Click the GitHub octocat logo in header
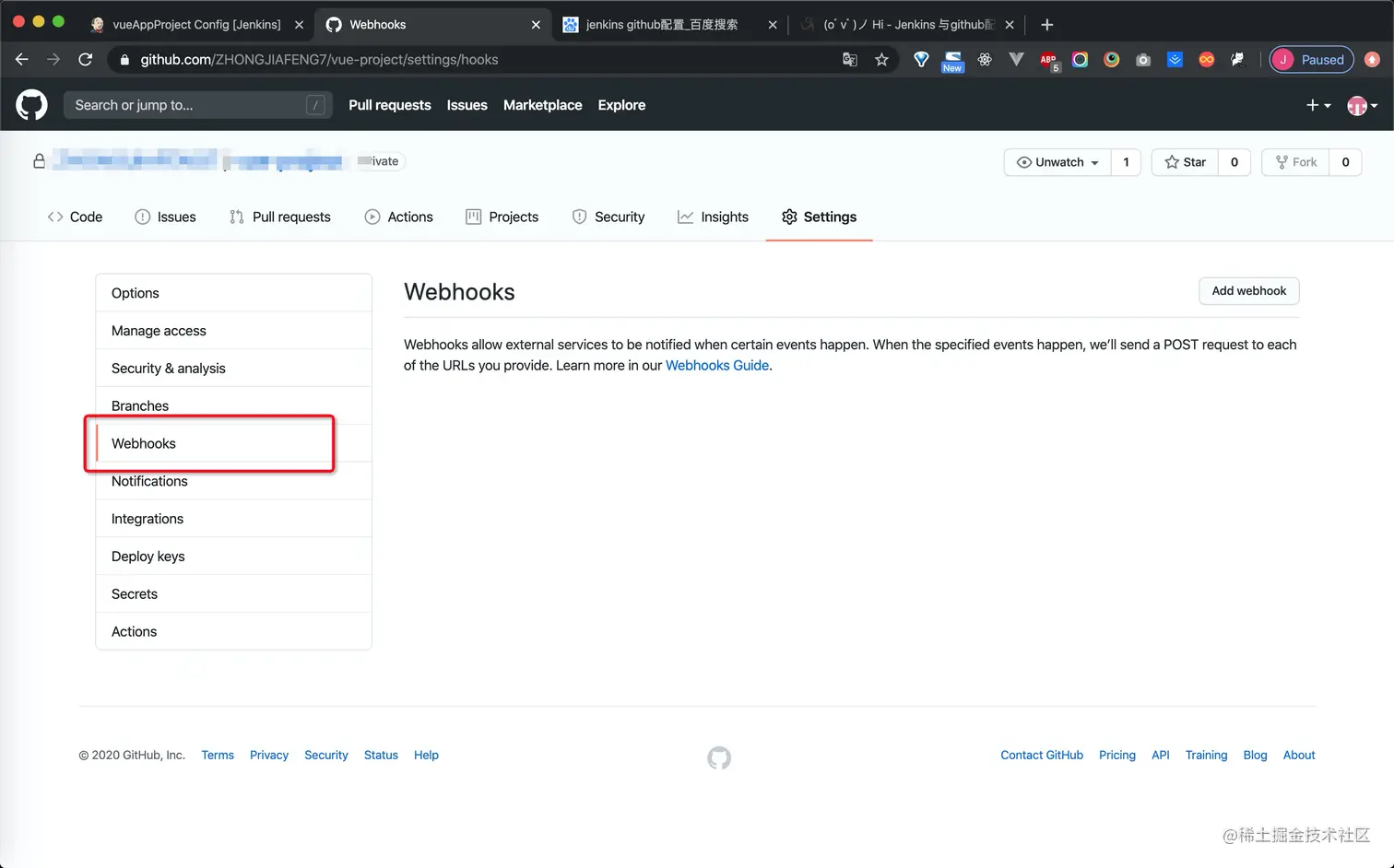The width and height of the screenshot is (1394, 868). tap(31, 105)
